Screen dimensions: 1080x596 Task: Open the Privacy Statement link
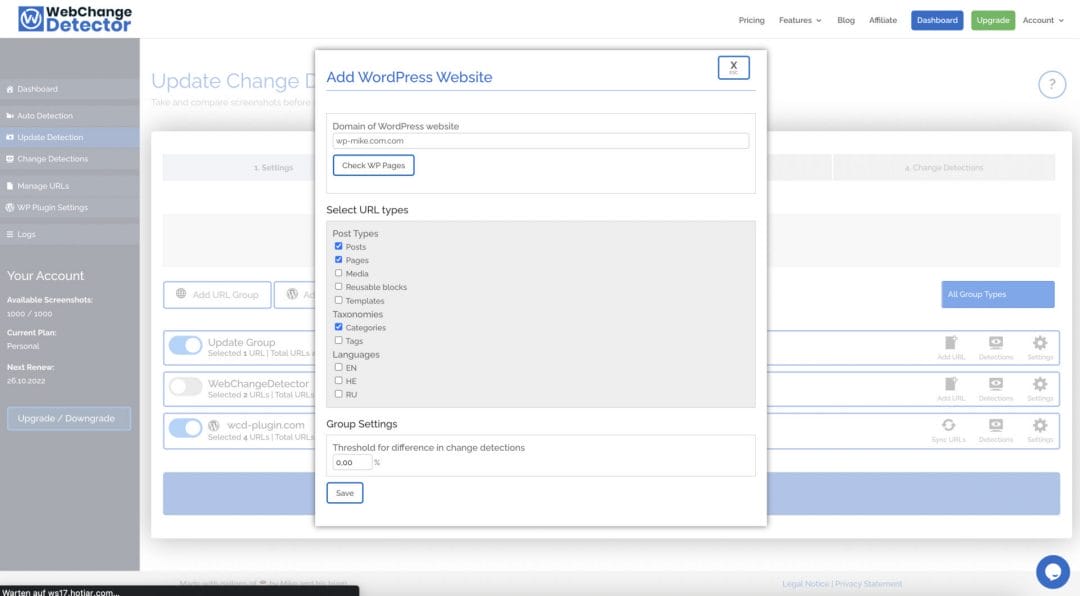[869, 584]
